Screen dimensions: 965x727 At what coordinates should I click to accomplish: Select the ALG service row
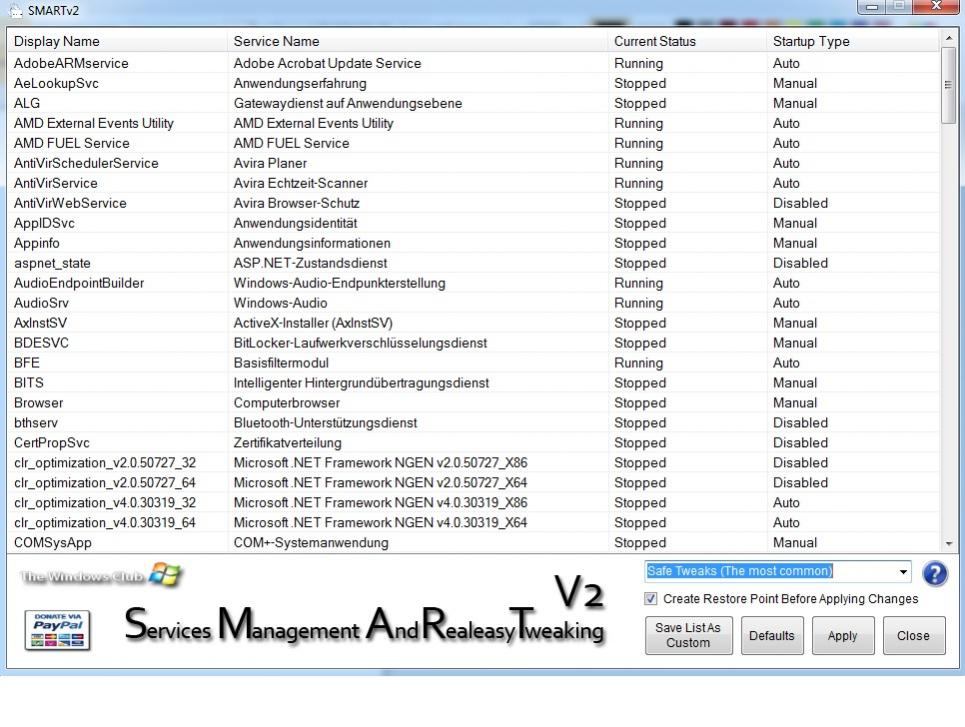coord(473,103)
